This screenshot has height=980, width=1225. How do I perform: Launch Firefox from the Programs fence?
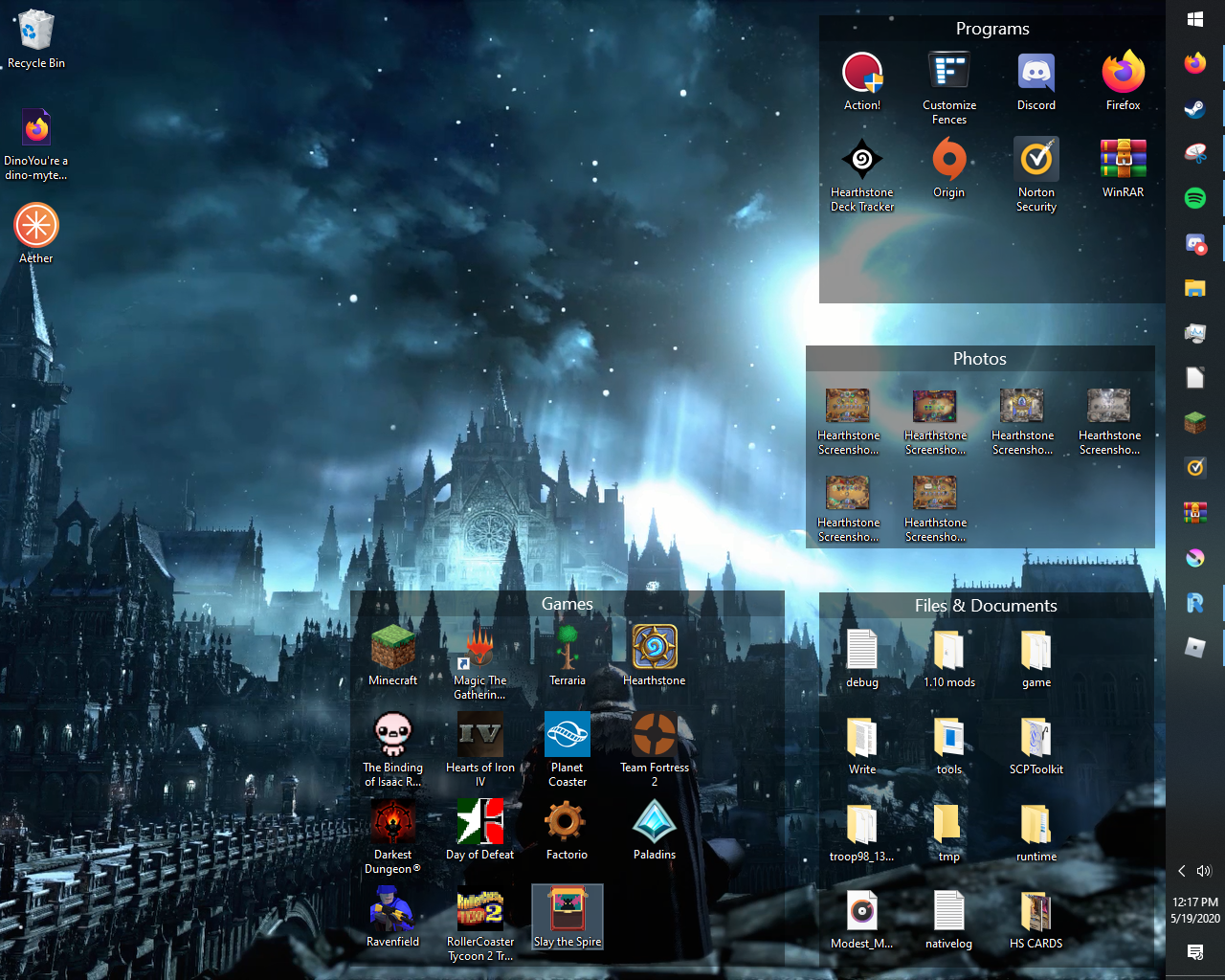[x=1124, y=81]
